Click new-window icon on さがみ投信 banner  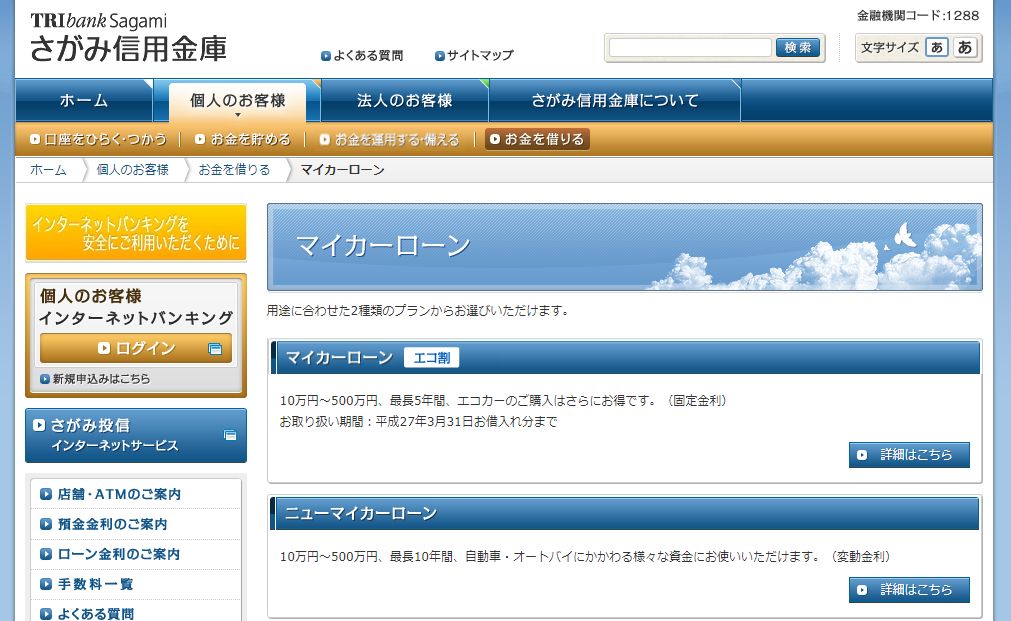[230, 435]
